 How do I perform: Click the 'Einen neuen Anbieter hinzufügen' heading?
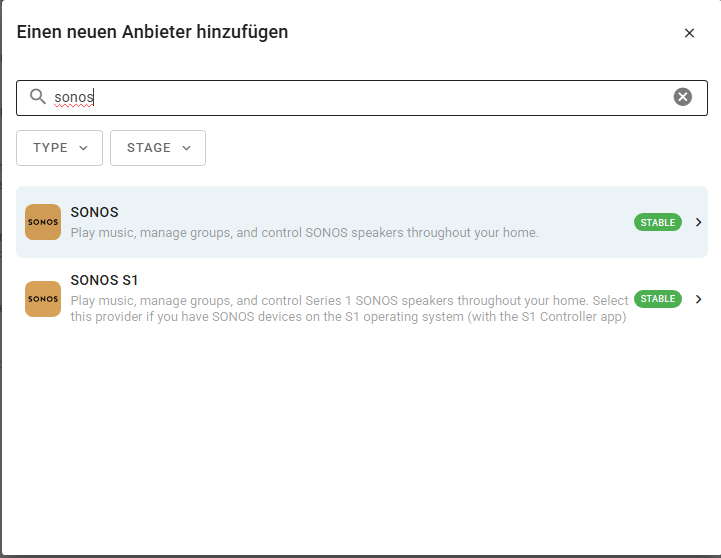pos(152,32)
